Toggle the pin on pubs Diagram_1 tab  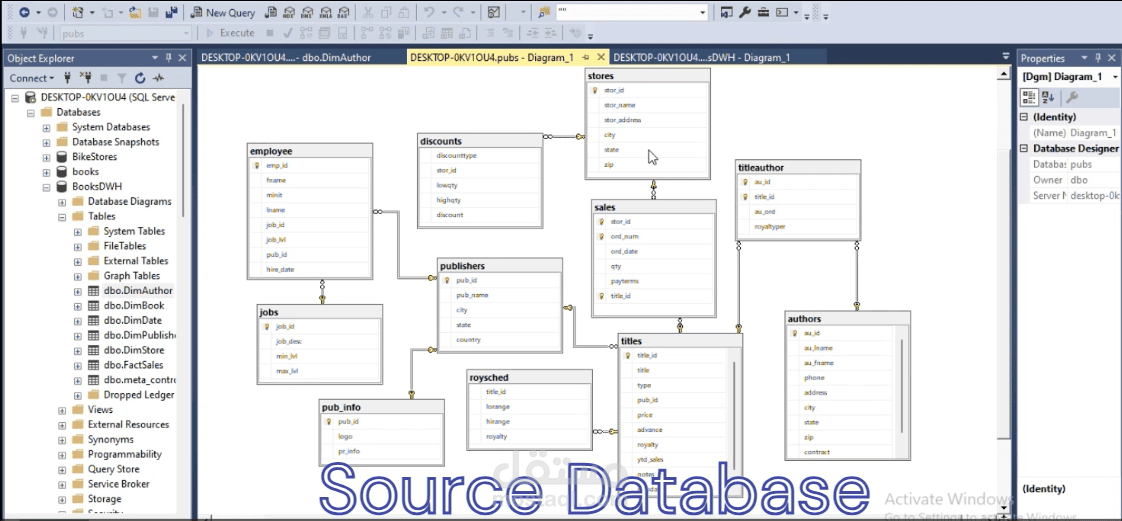585,58
